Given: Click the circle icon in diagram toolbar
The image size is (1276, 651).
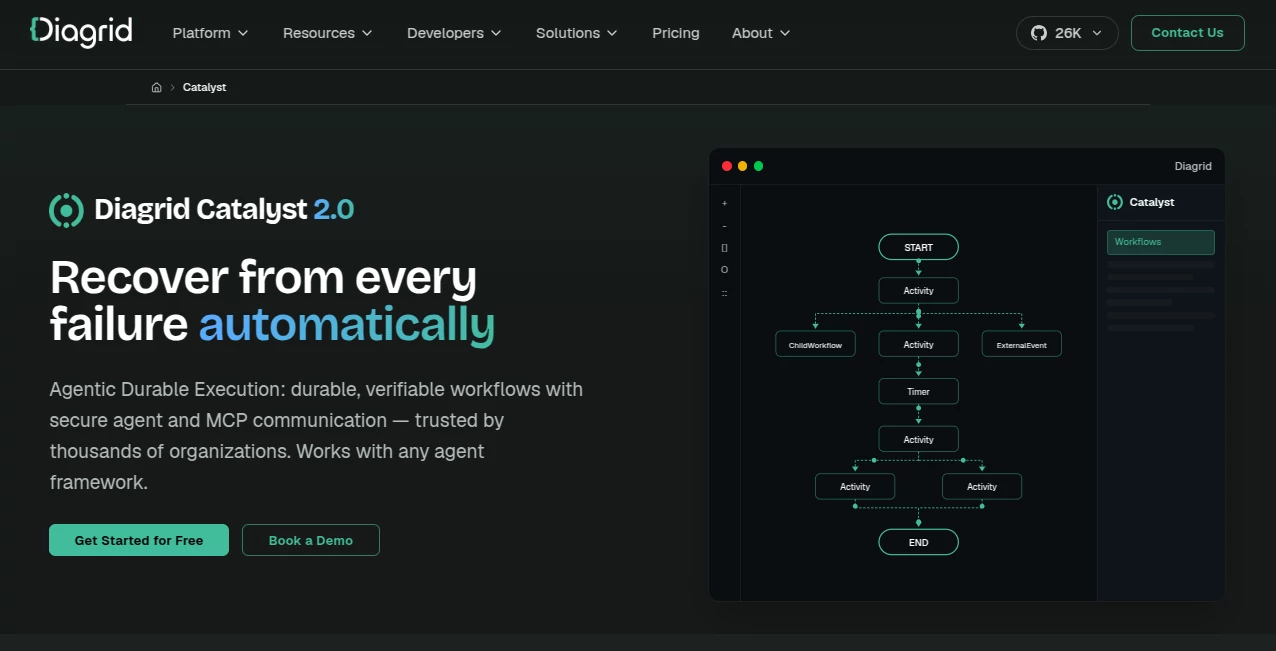Looking at the screenshot, I should [x=725, y=270].
